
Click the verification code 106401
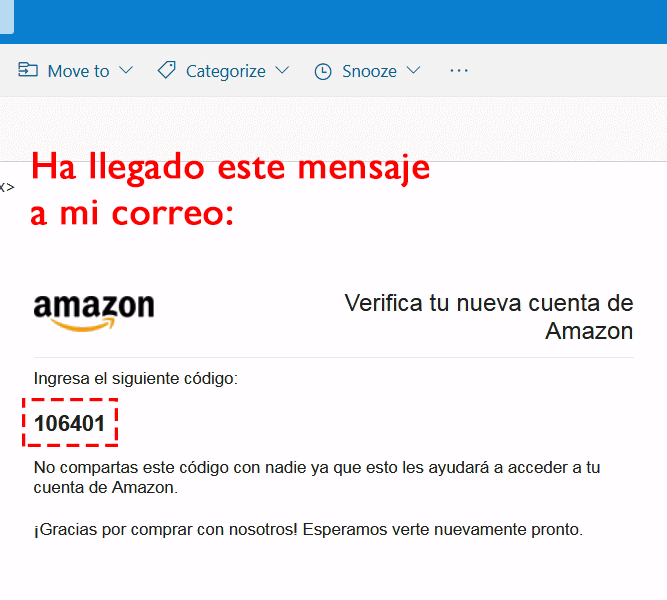tap(69, 423)
